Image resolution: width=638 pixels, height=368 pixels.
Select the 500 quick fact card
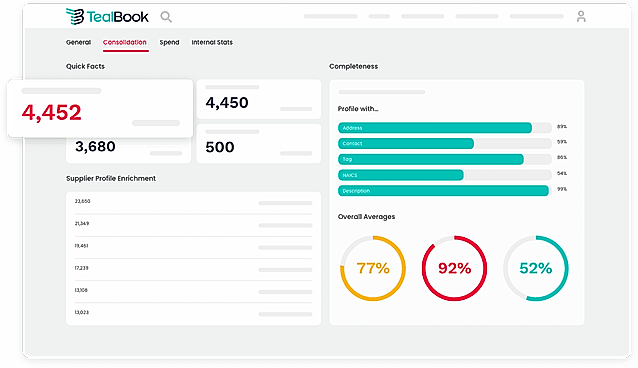coord(259,144)
